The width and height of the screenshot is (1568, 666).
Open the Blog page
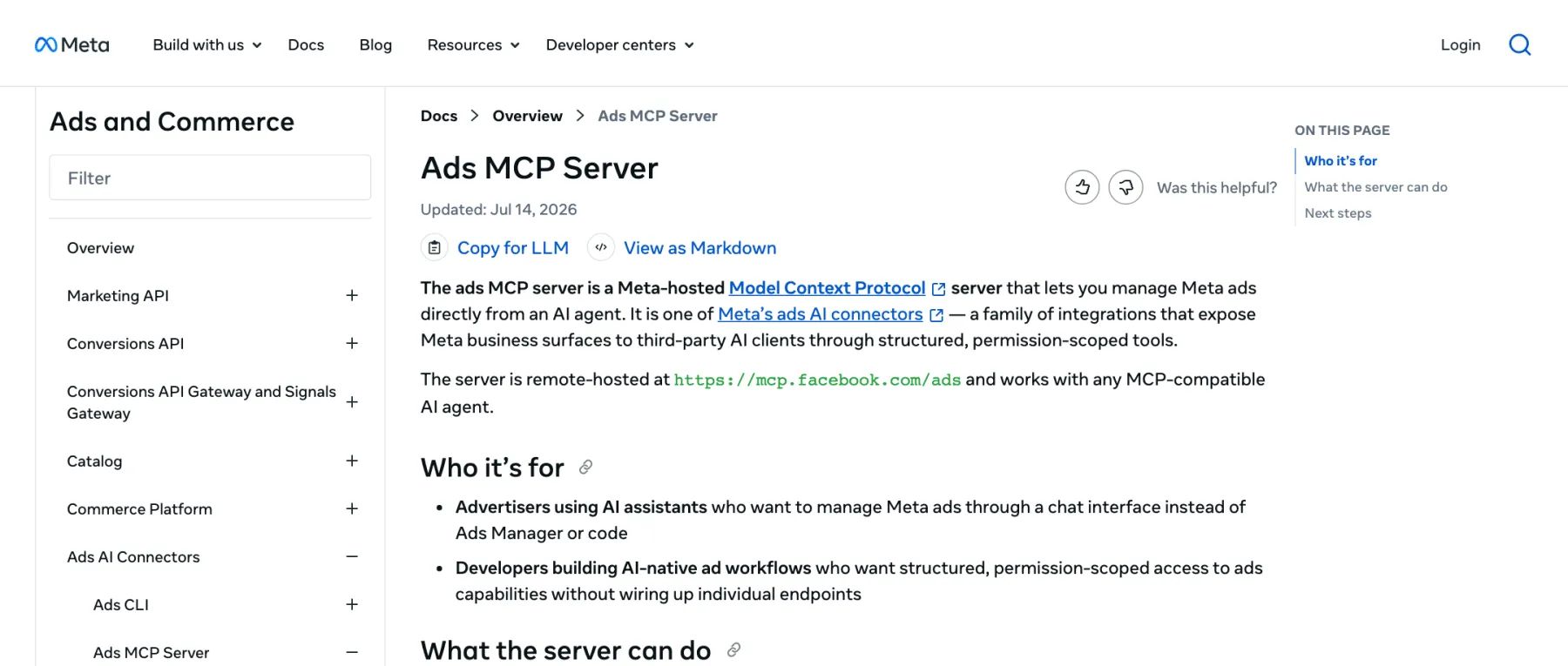click(x=375, y=44)
